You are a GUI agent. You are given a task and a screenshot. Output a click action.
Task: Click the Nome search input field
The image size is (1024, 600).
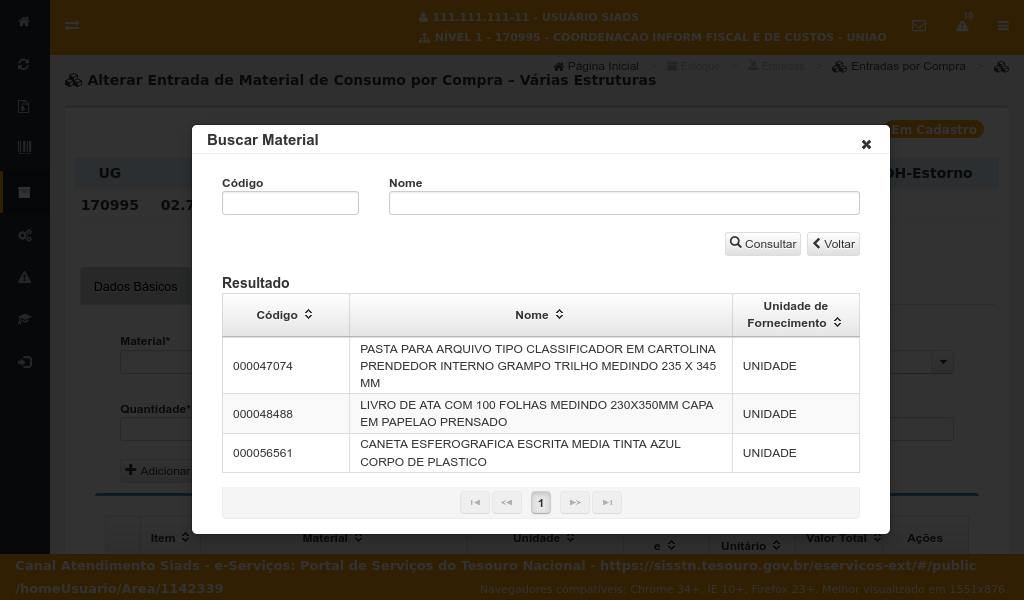[x=624, y=203]
